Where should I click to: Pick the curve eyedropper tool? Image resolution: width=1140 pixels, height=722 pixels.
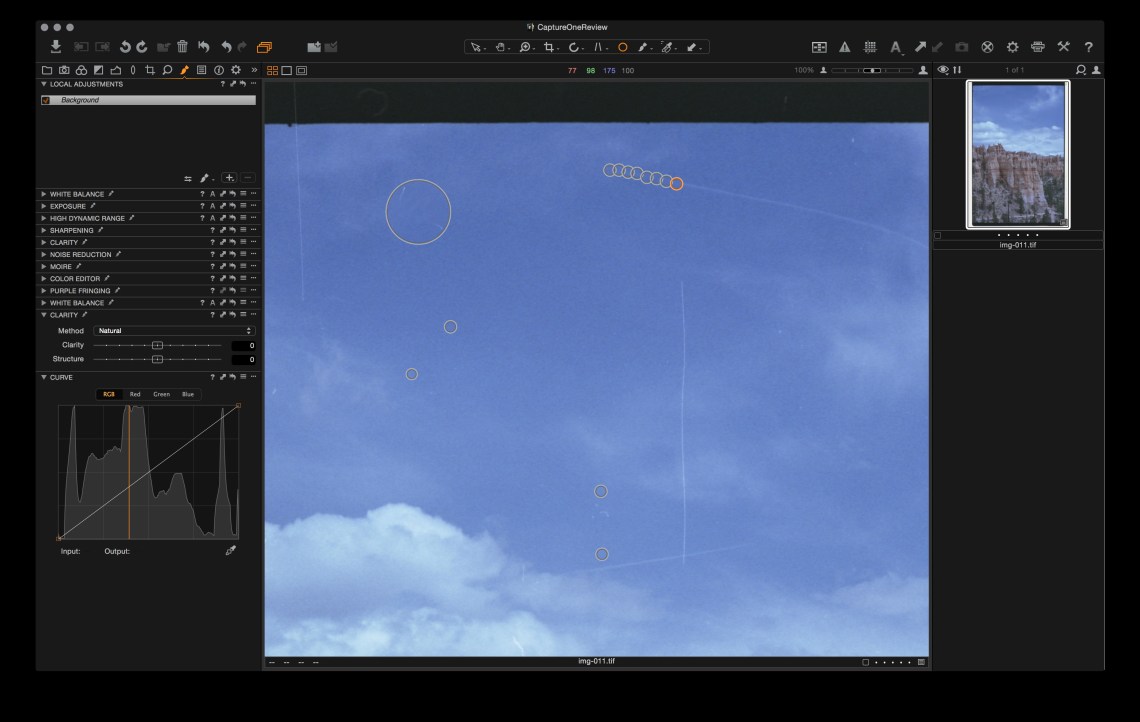click(x=231, y=551)
